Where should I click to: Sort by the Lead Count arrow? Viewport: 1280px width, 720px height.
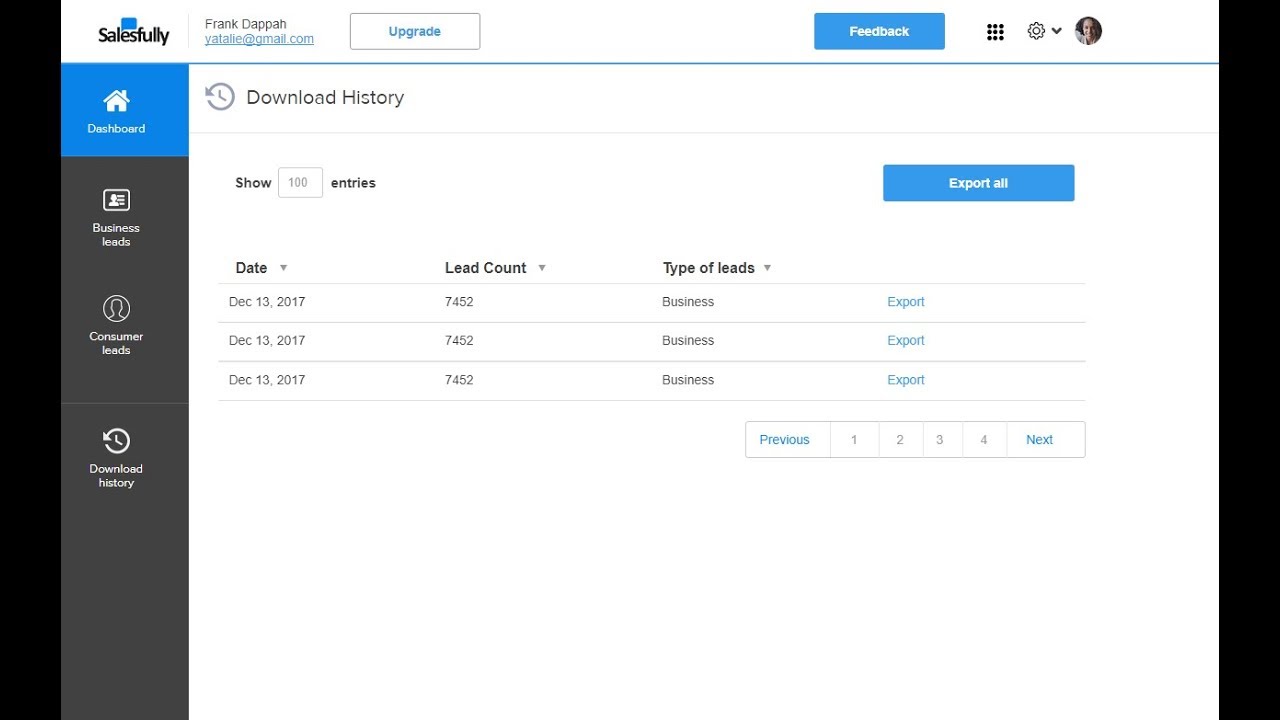coord(542,268)
